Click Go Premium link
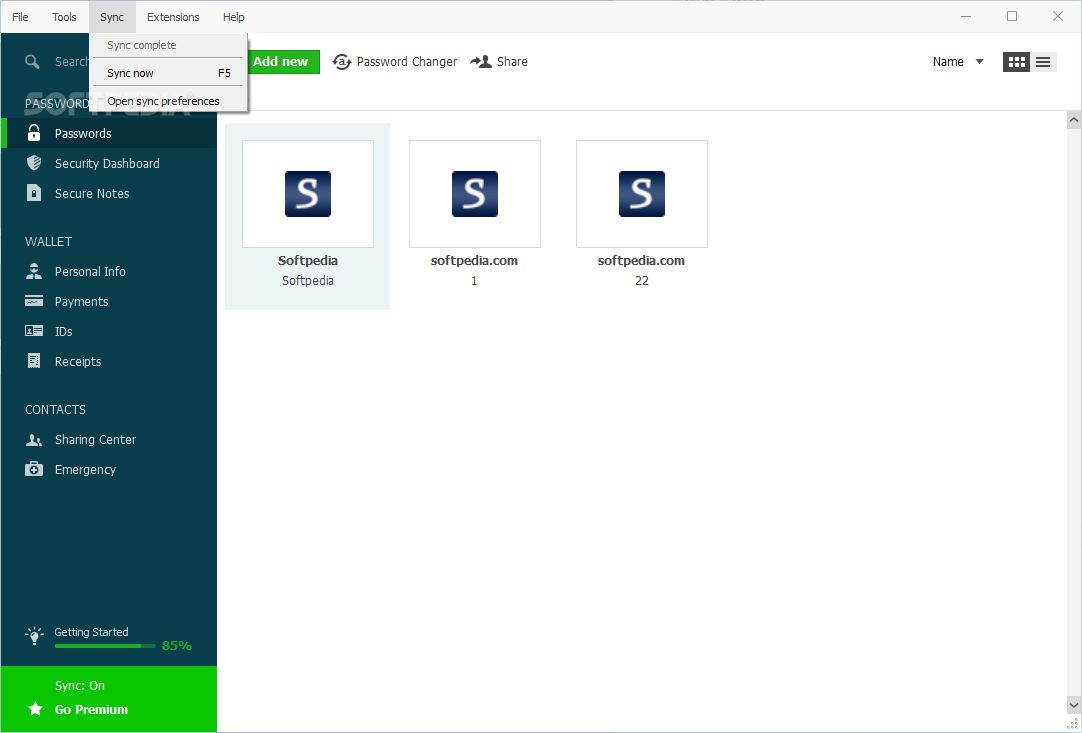This screenshot has width=1082, height=733. 91,709
